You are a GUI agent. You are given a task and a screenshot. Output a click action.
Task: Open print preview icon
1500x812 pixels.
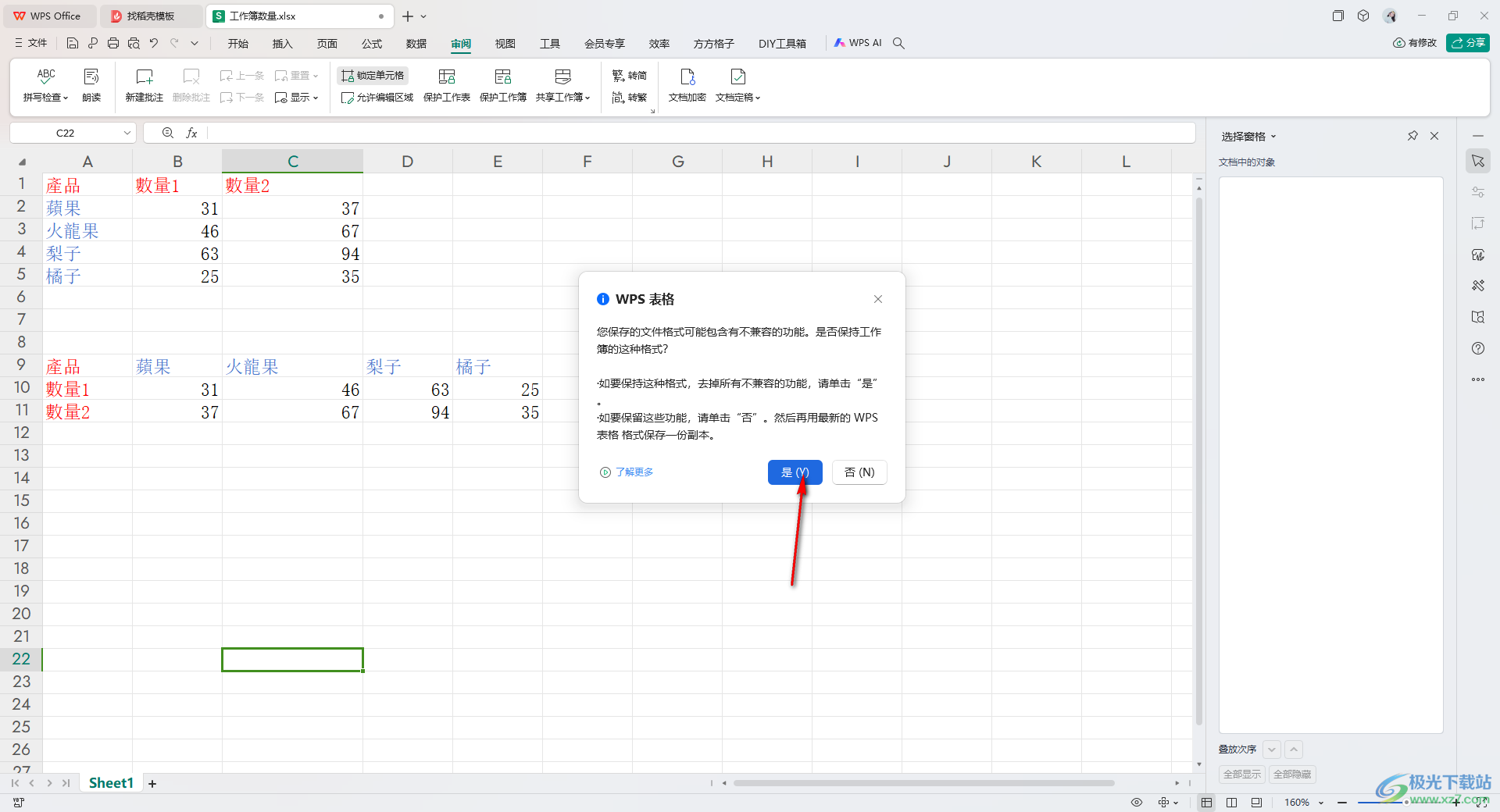[134, 43]
